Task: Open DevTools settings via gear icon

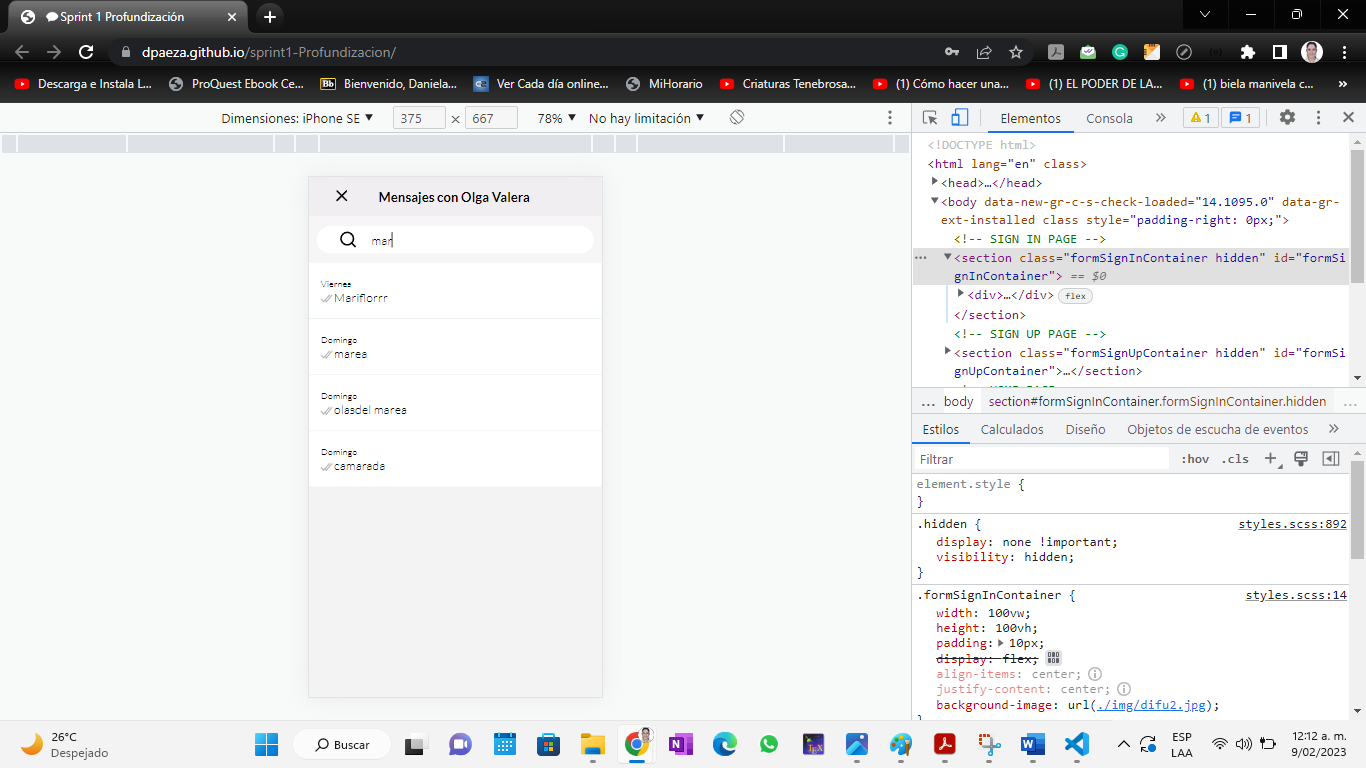Action: [1288, 117]
